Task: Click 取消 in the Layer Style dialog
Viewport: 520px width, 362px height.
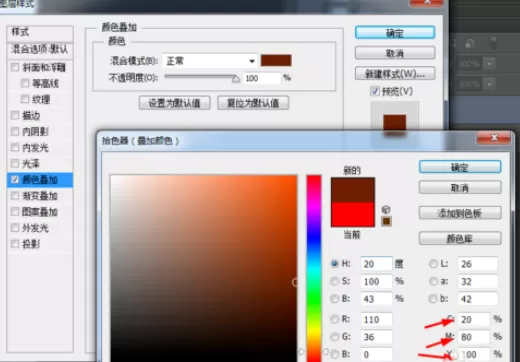Action: pyautogui.click(x=395, y=53)
